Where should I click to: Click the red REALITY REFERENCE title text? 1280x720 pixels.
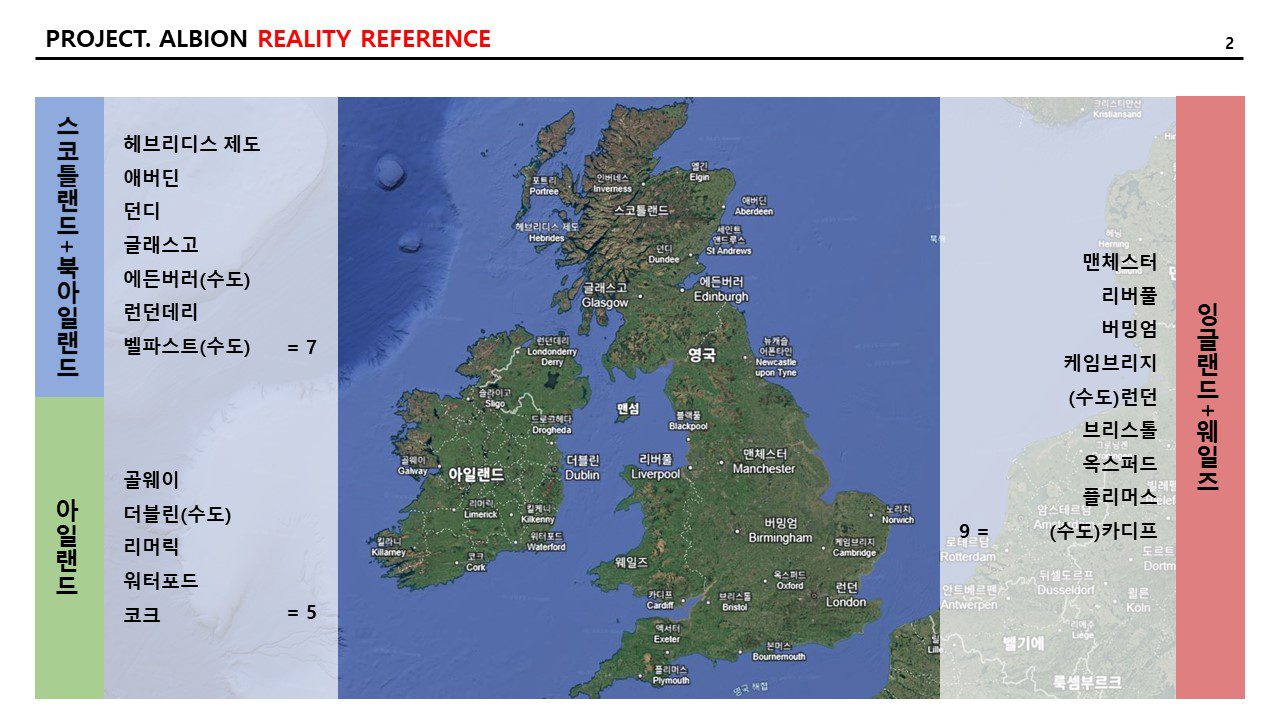(x=374, y=40)
